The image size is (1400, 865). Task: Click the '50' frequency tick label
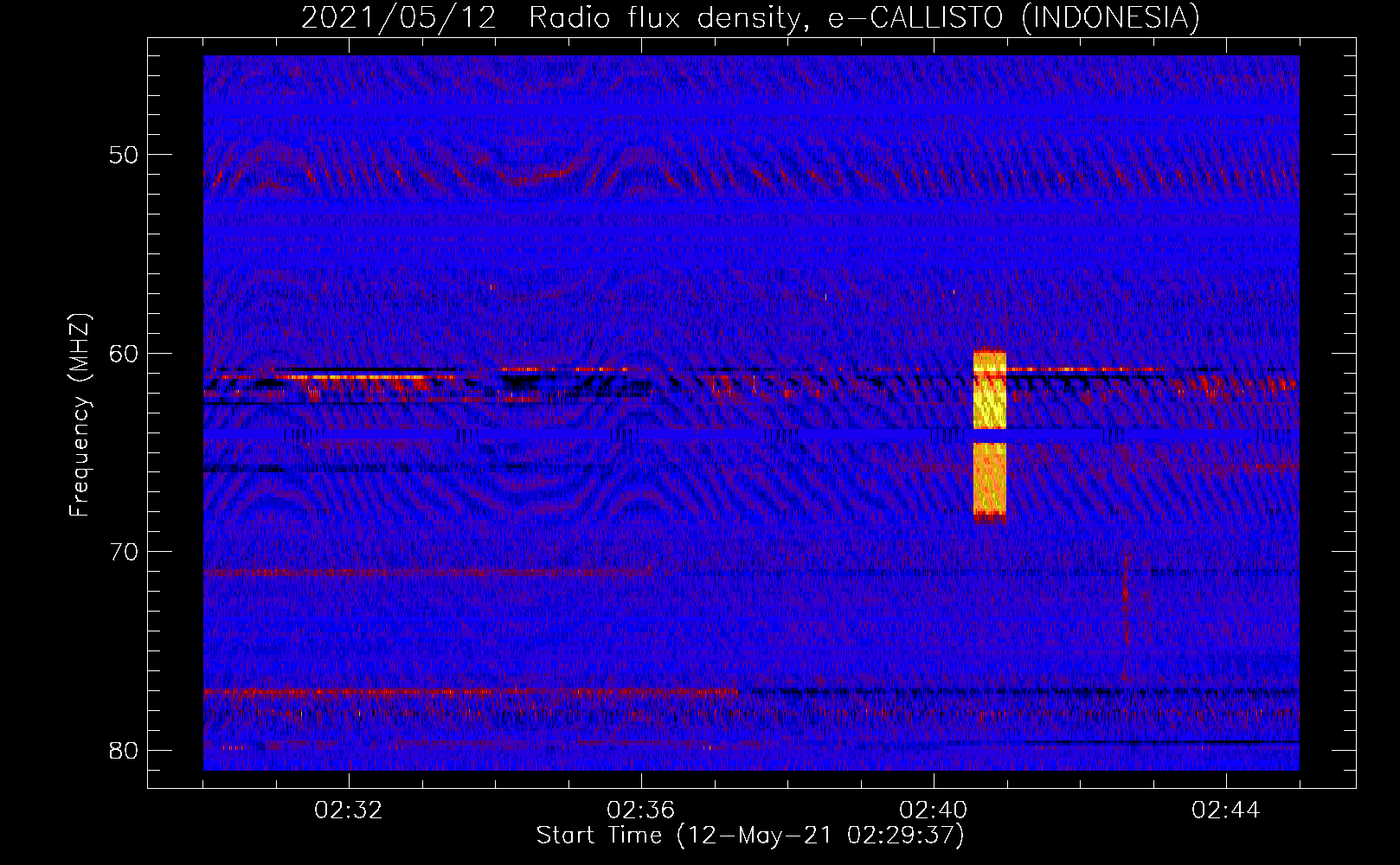[x=124, y=156]
